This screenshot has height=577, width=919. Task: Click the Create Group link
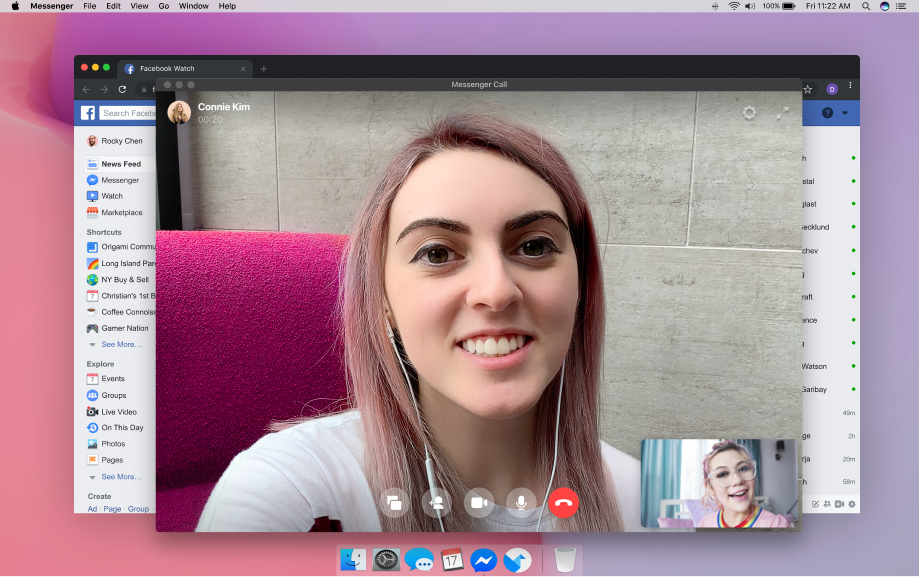(138, 509)
